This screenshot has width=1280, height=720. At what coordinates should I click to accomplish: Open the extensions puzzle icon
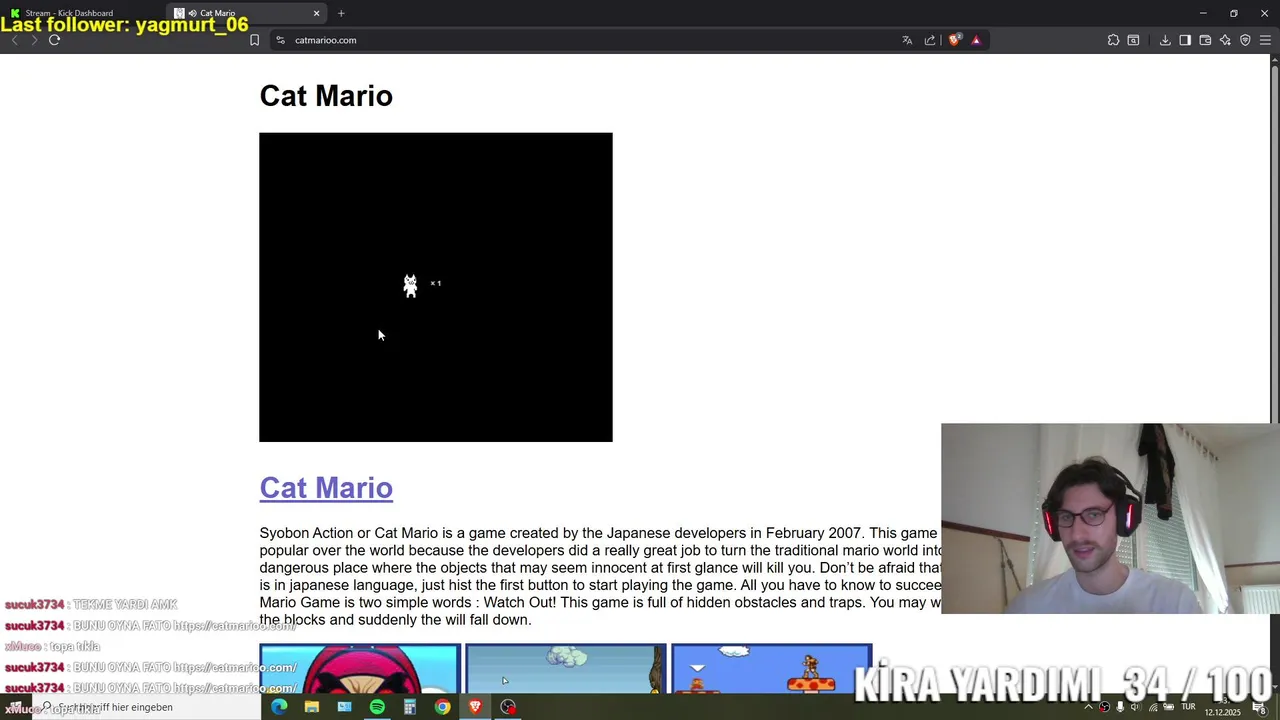1113,40
